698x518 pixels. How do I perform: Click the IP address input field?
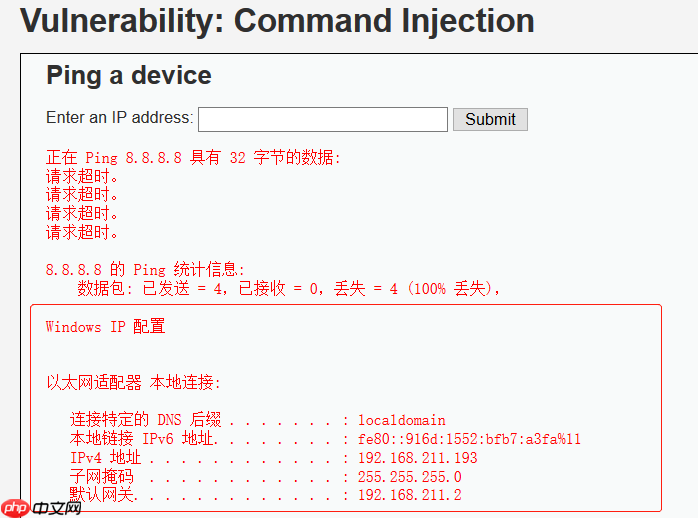point(322,119)
